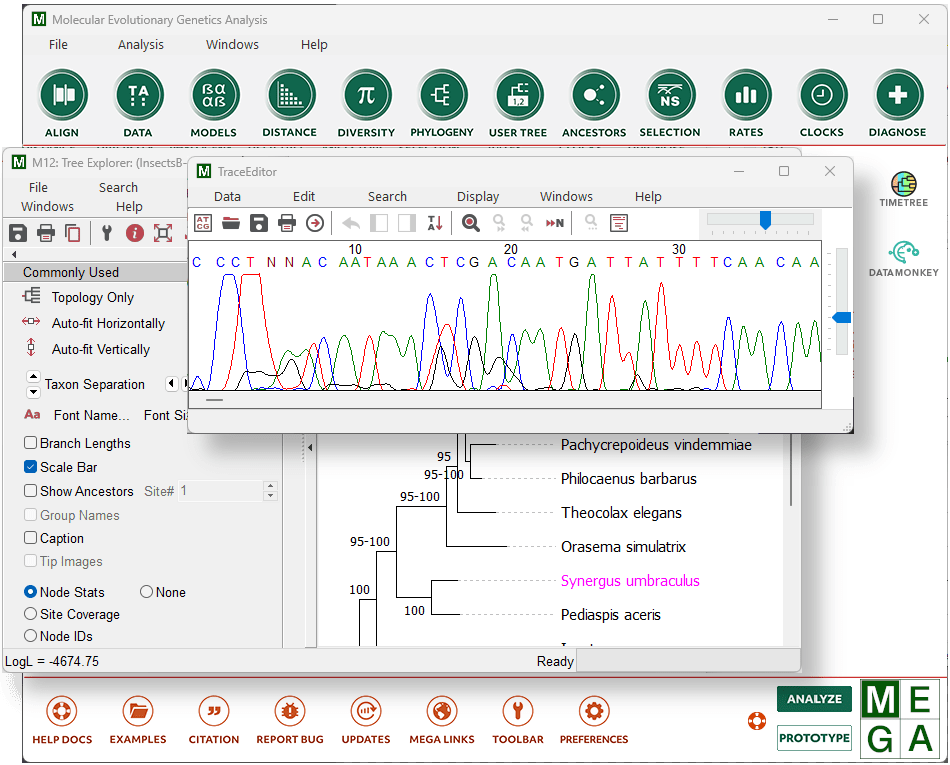The width and height of the screenshot is (950, 765).
Task: Collapse the side panel with the left arrow
Action: click(x=14, y=254)
